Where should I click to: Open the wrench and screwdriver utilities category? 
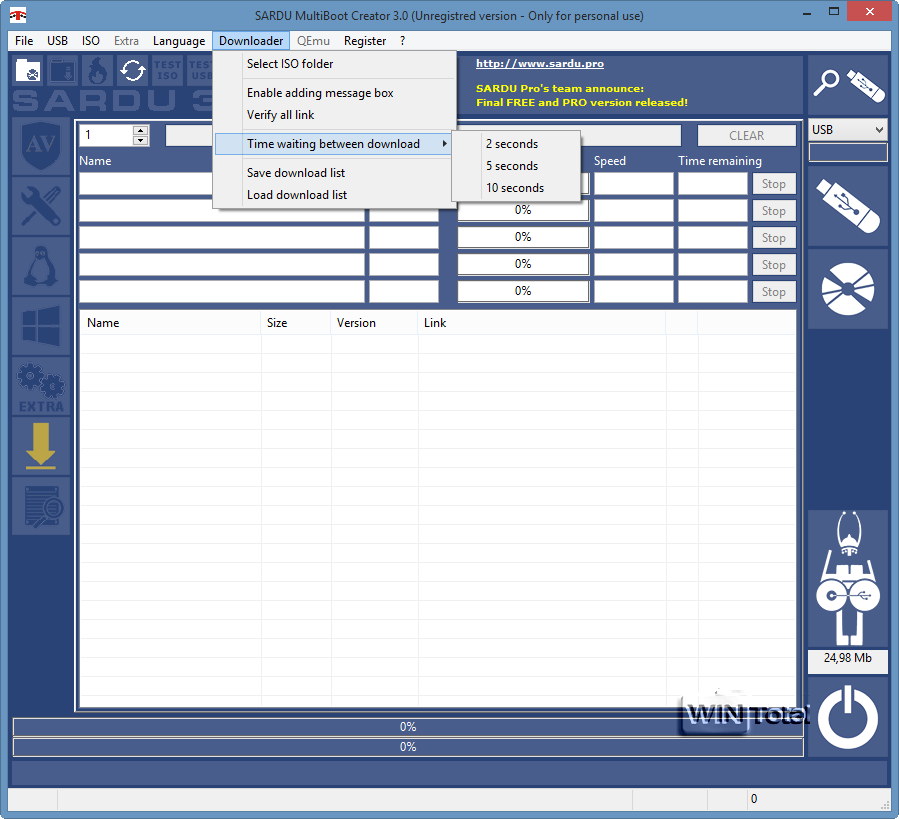click(x=41, y=206)
